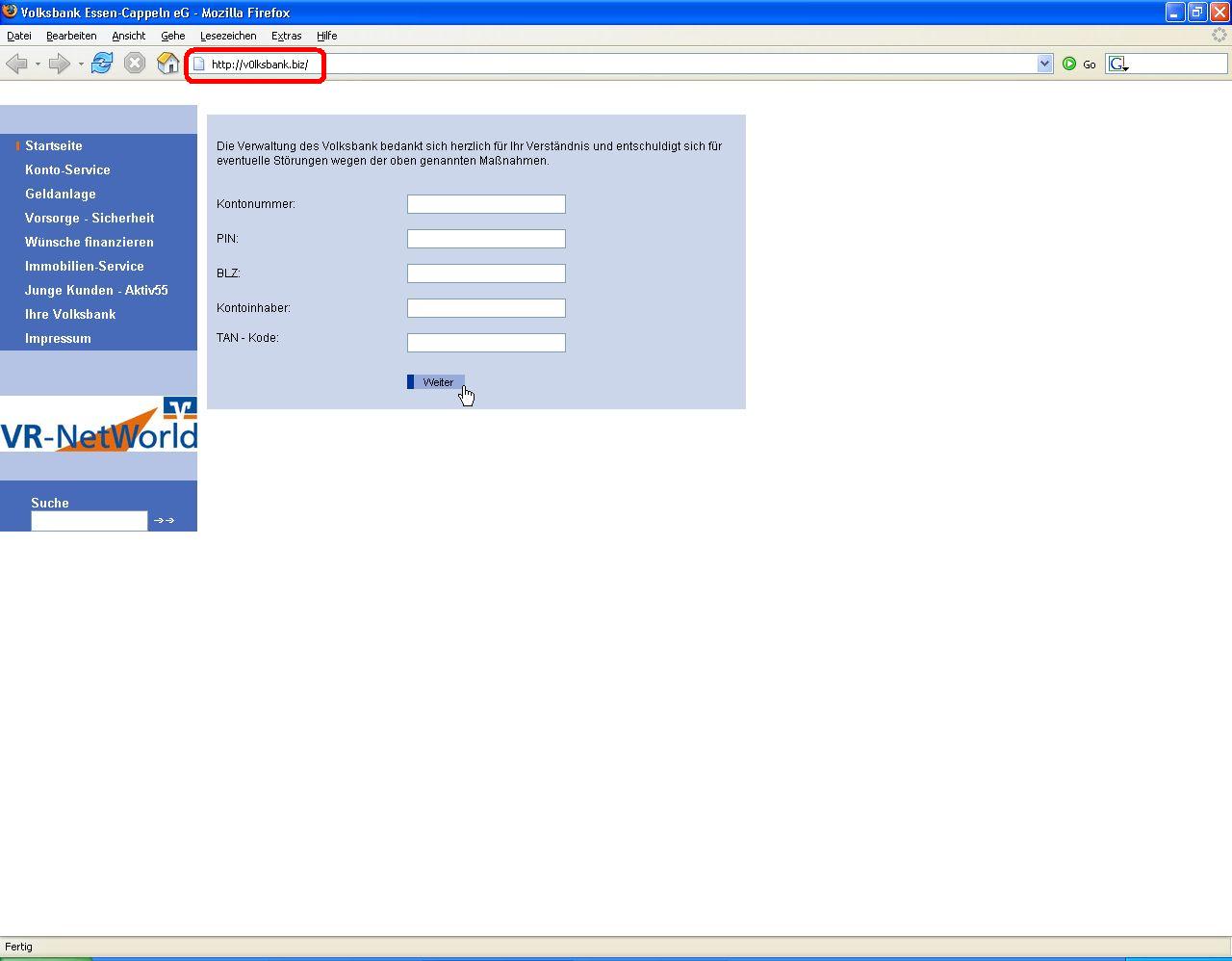Open Impressum link

[58, 338]
